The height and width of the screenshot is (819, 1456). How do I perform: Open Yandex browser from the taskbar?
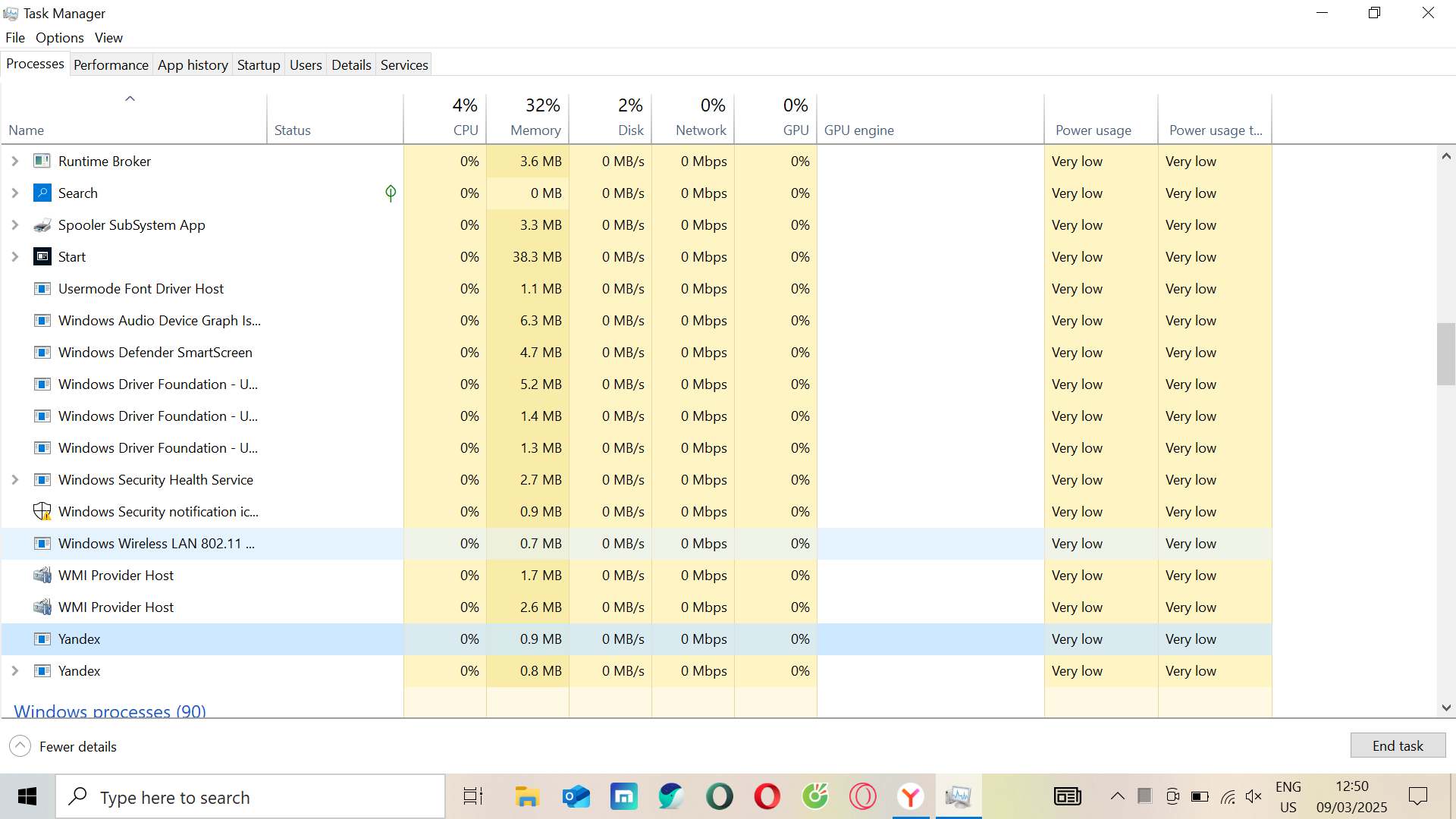(910, 797)
